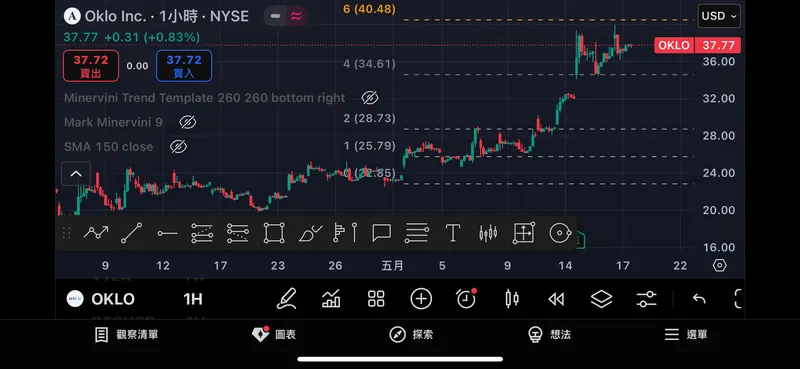Screen dimensions: 800x369
Task: Open the object tree layers icon
Action: point(601,299)
